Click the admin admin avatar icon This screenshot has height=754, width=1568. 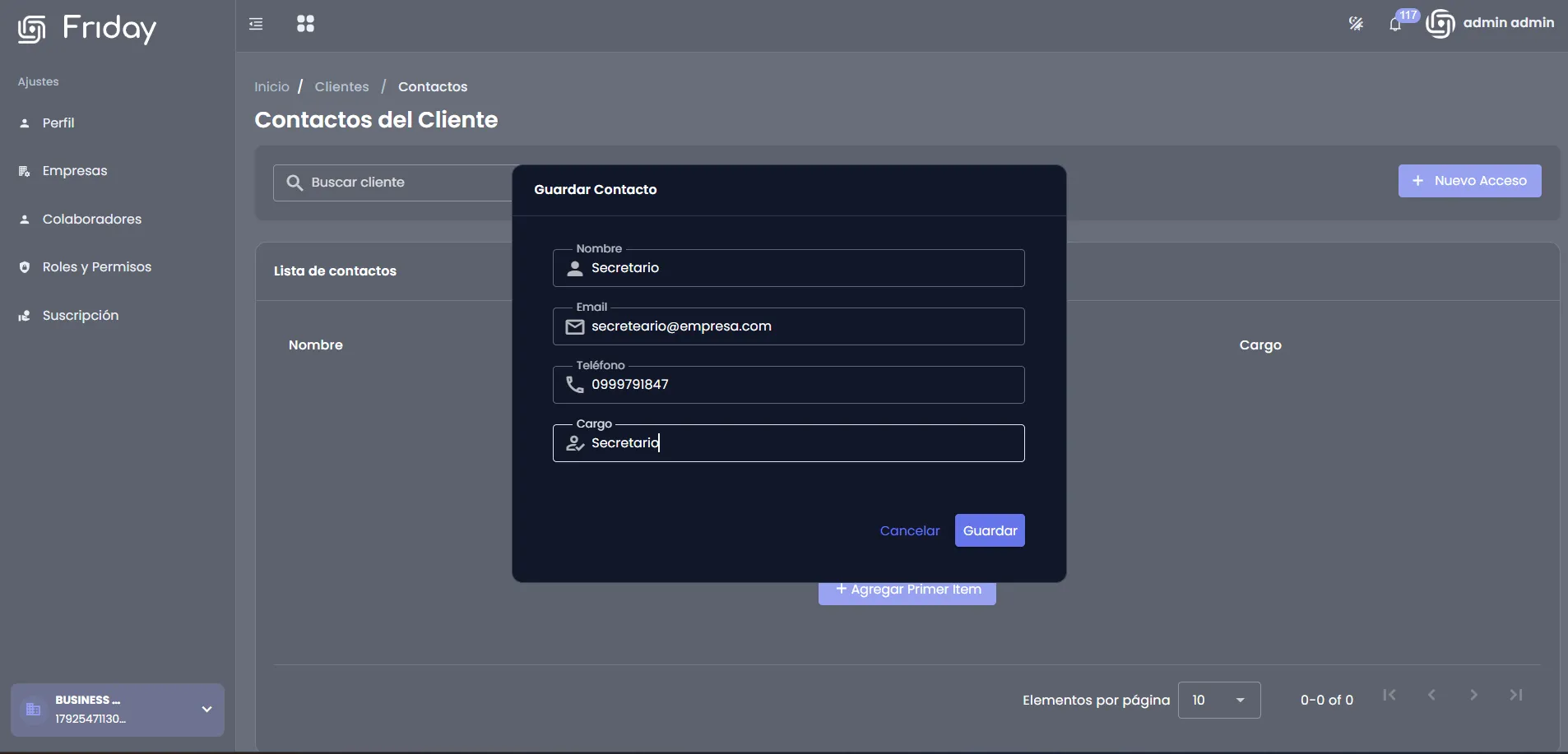pos(1440,24)
